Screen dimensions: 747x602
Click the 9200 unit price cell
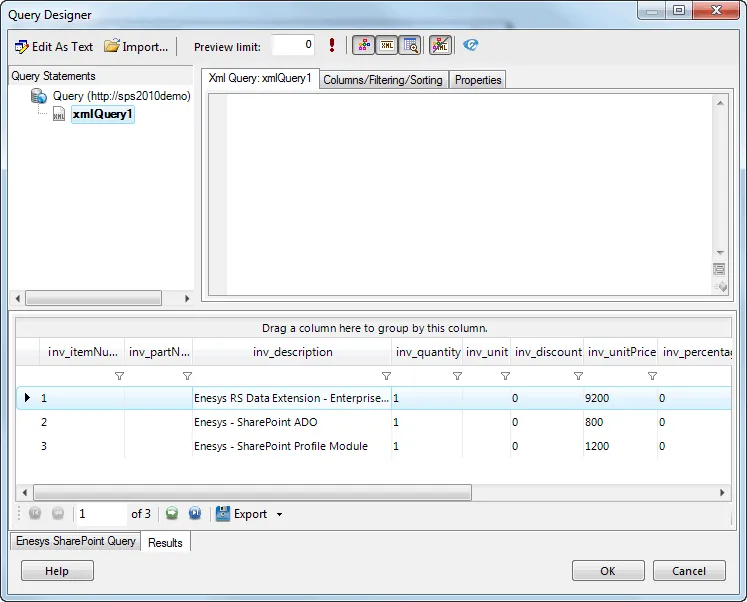620,398
